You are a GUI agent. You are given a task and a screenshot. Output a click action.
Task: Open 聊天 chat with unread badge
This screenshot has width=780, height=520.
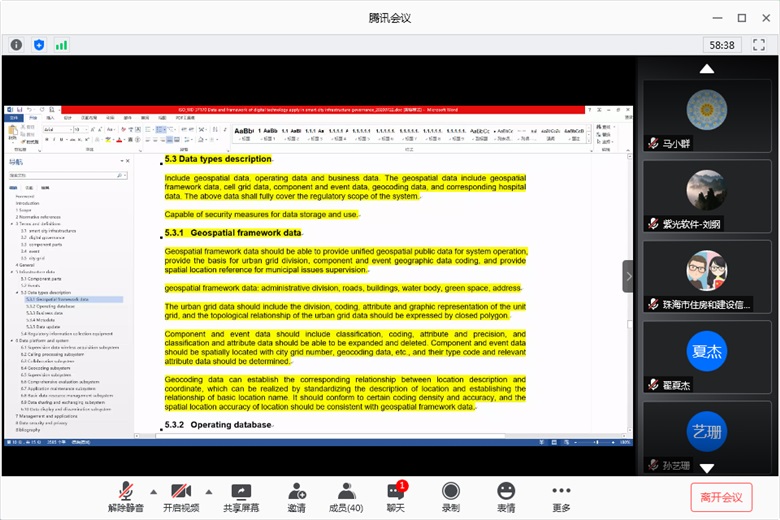point(396,497)
